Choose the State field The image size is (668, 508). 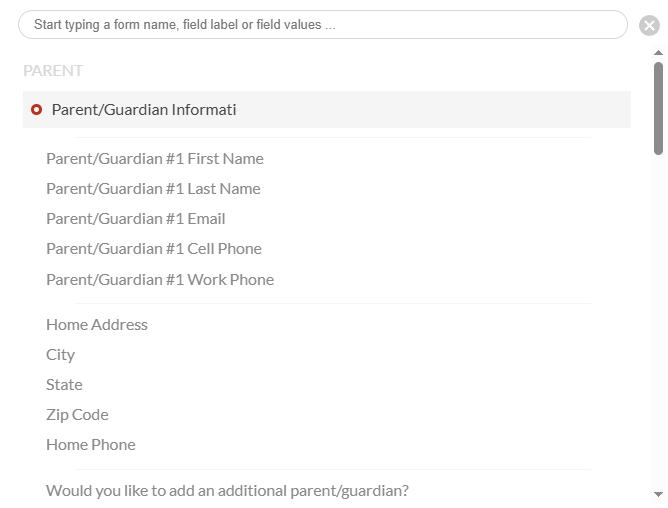click(x=64, y=384)
